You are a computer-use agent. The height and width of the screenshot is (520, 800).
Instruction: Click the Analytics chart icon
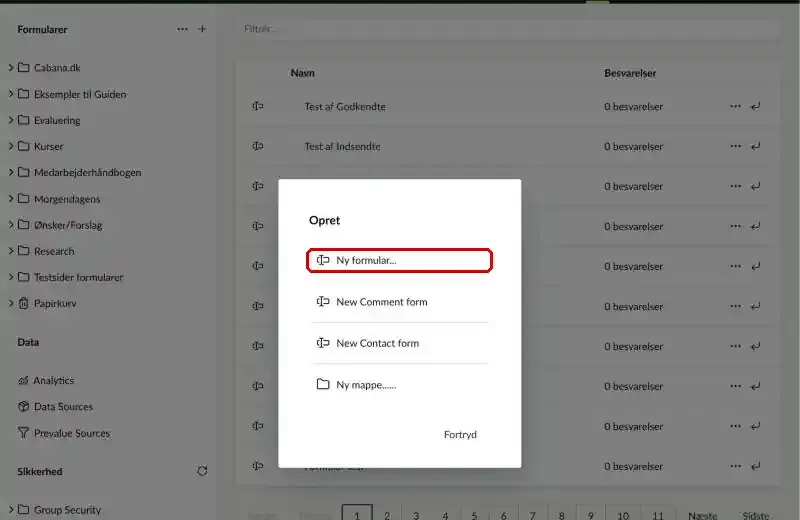coord(23,380)
